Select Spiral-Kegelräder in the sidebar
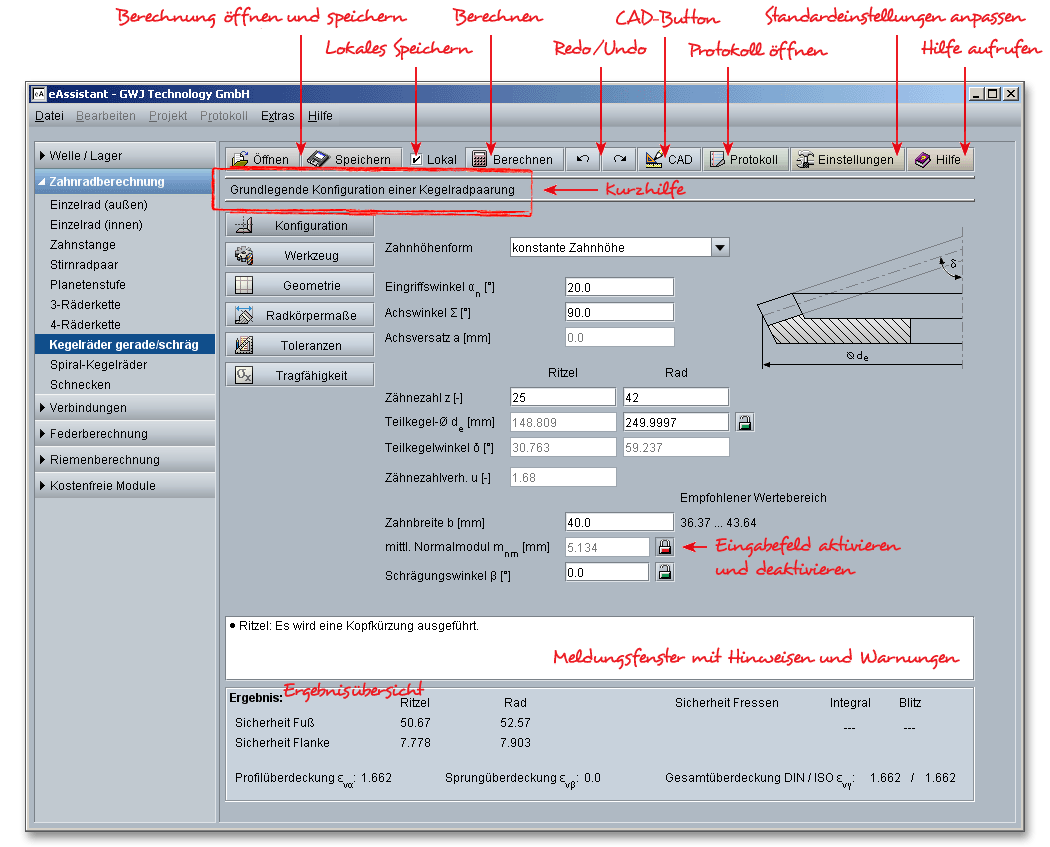The width and height of the screenshot is (1050, 847). (98, 365)
